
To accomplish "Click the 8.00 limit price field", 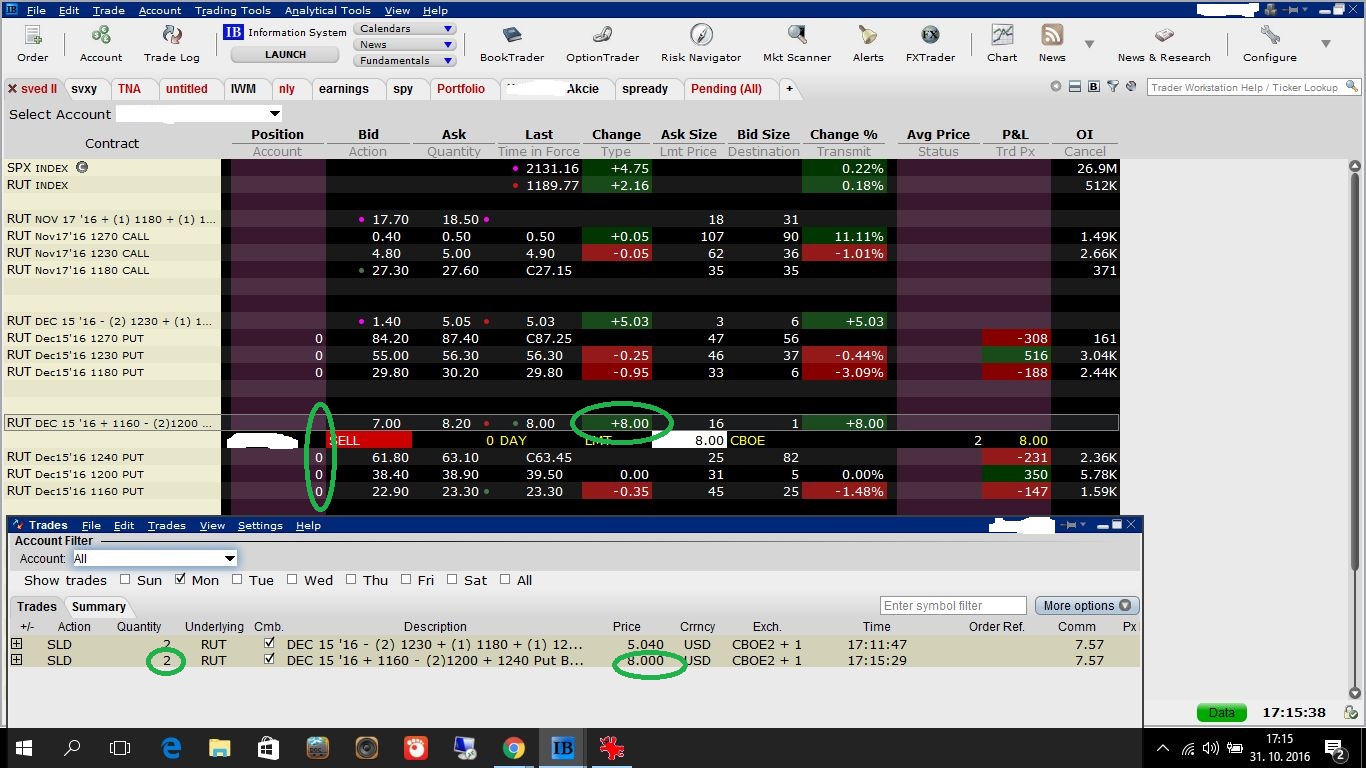I will point(689,440).
